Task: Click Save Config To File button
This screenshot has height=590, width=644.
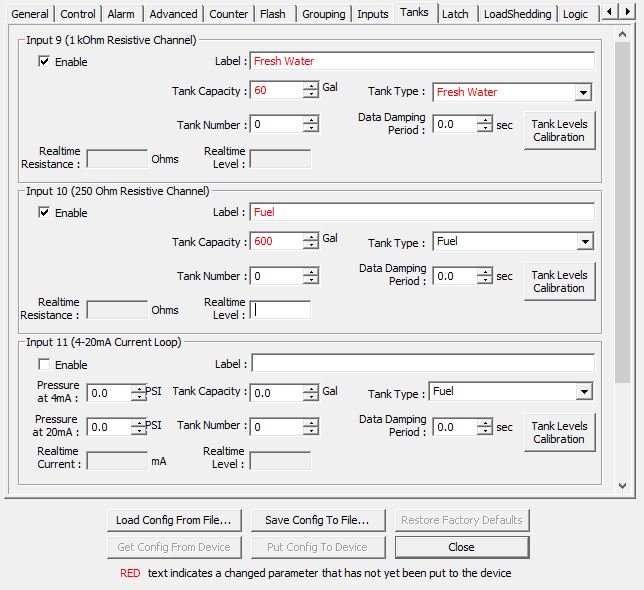Action: tap(317, 520)
